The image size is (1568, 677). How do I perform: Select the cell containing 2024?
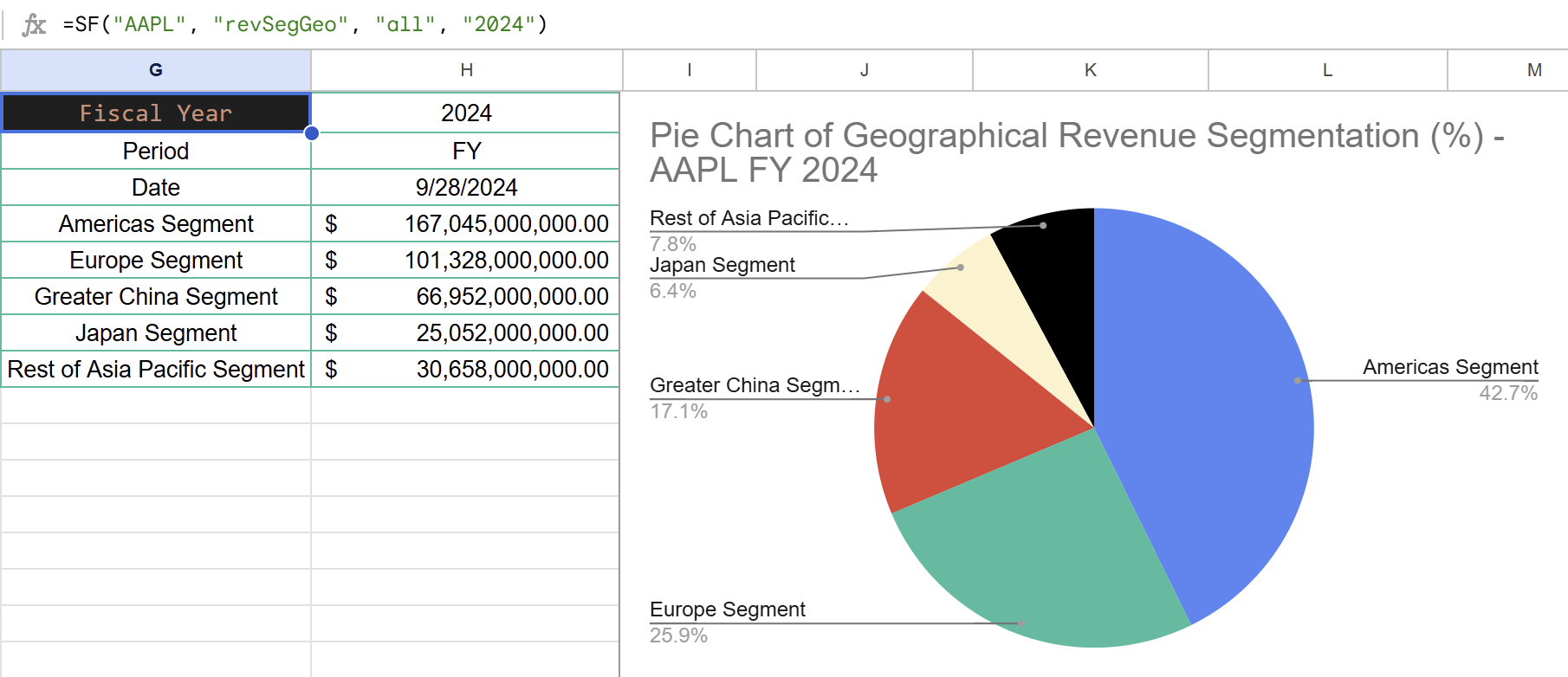click(x=466, y=113)
